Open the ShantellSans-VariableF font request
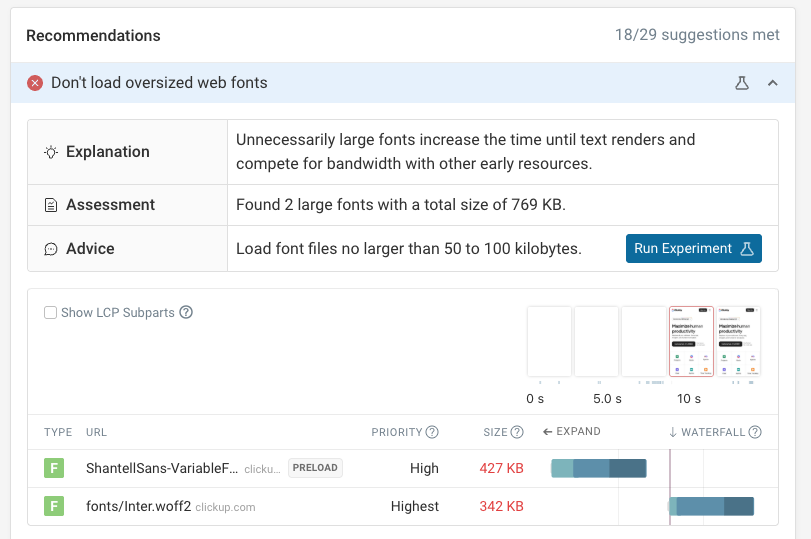 pyautogui.click(x=162, y=468)
